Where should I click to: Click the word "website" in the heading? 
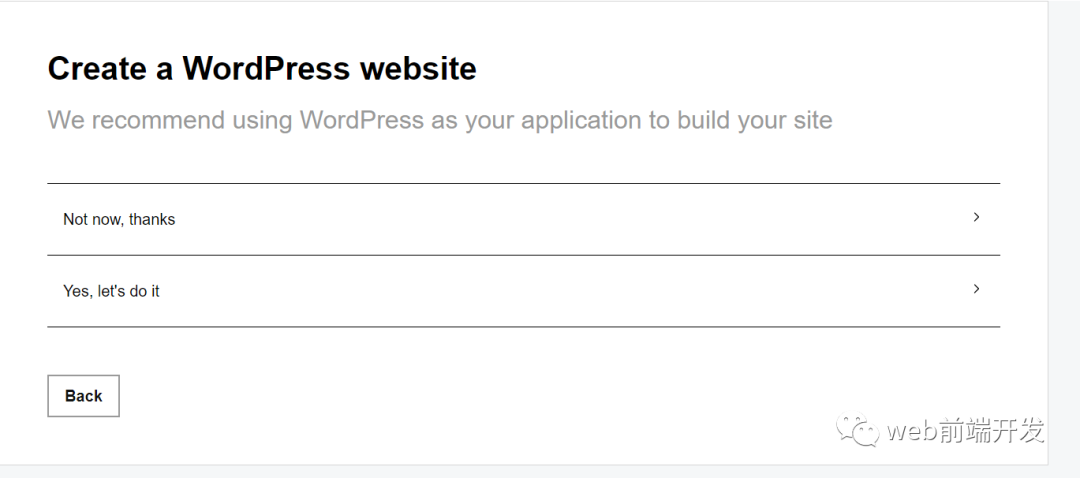coord(418,69)
